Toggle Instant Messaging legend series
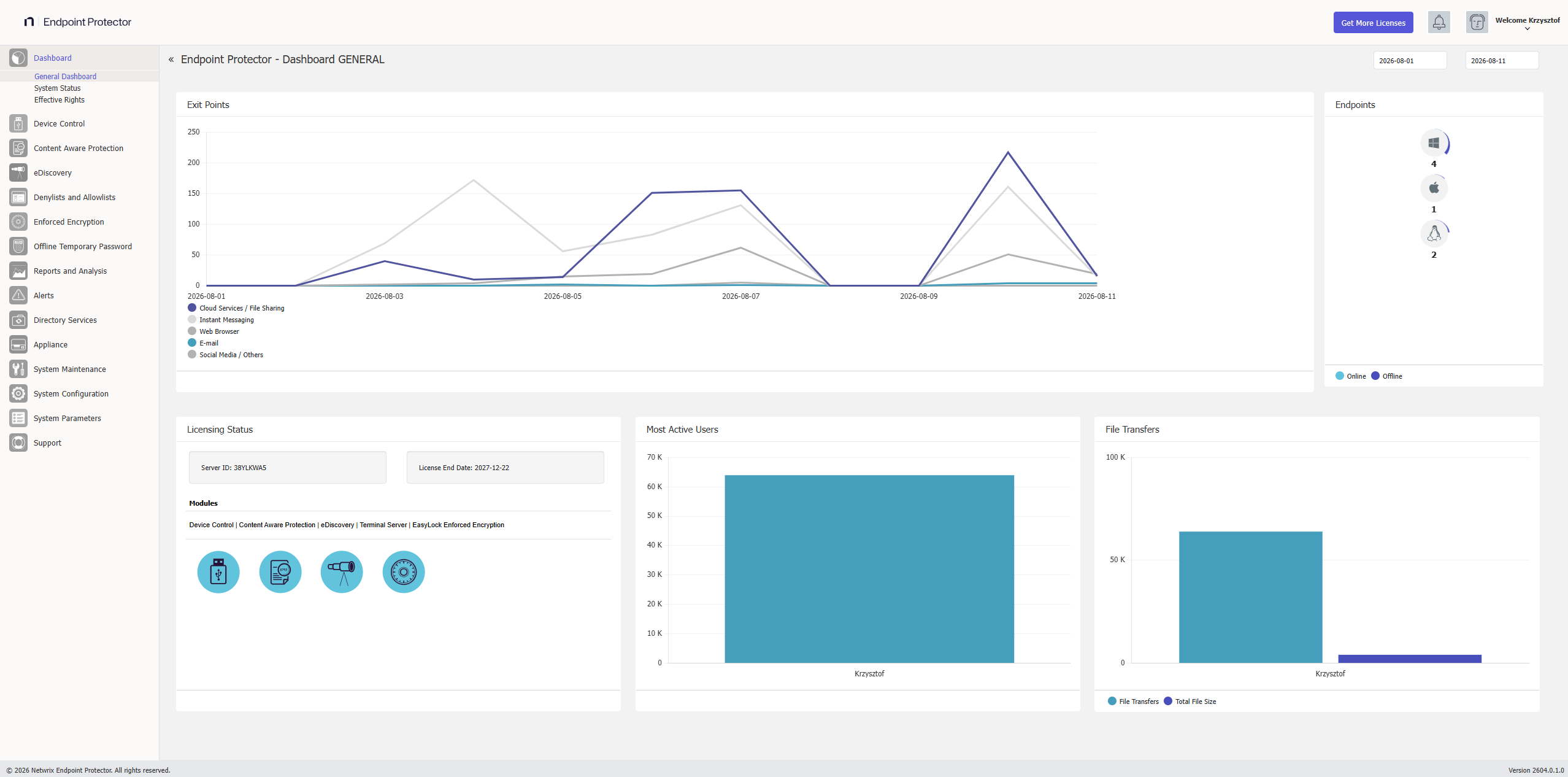Screen dimensions: 1568x777 (x=221, y=320)
